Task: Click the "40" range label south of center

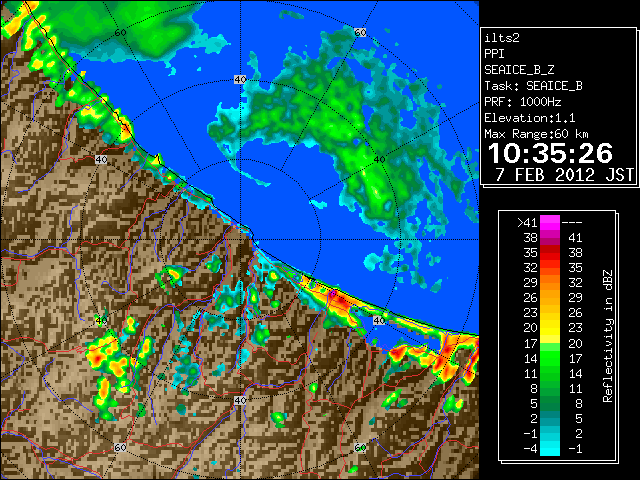Action: (240, 400)
